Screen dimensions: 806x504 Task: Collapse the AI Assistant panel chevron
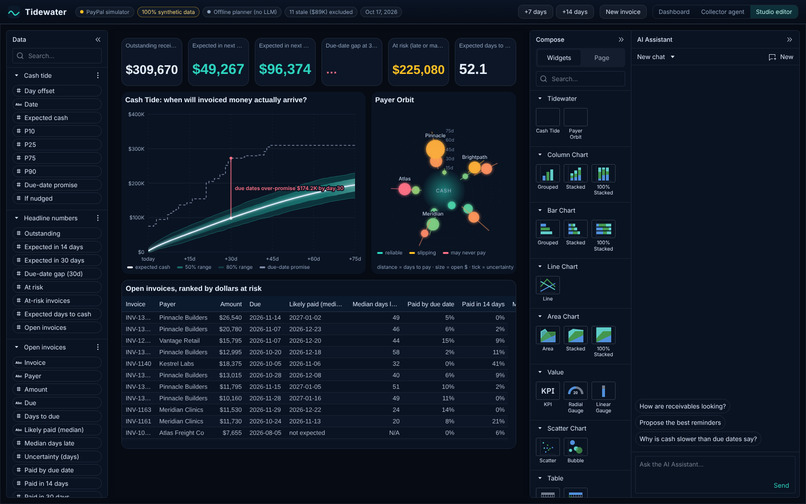[x=789, y=40]
